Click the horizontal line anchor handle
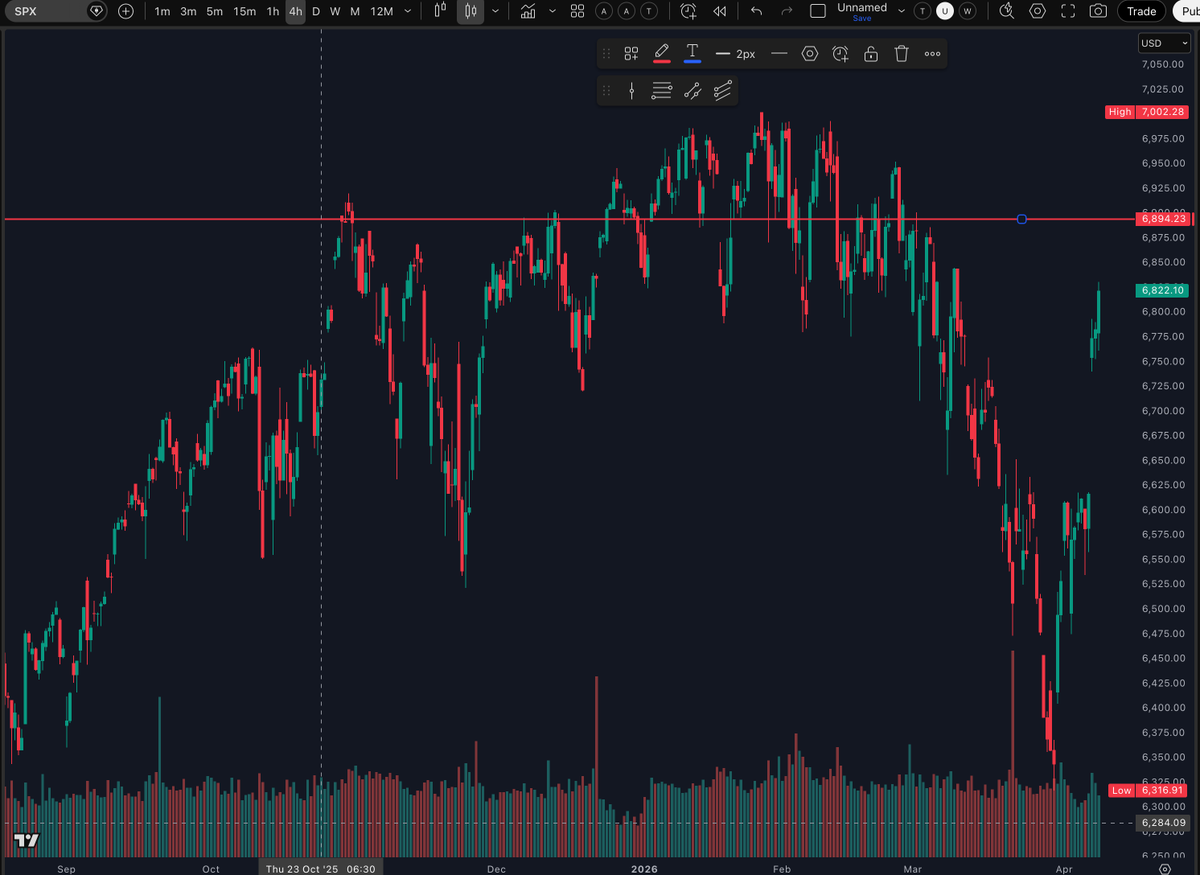1200x875 pixels. 1021,219
